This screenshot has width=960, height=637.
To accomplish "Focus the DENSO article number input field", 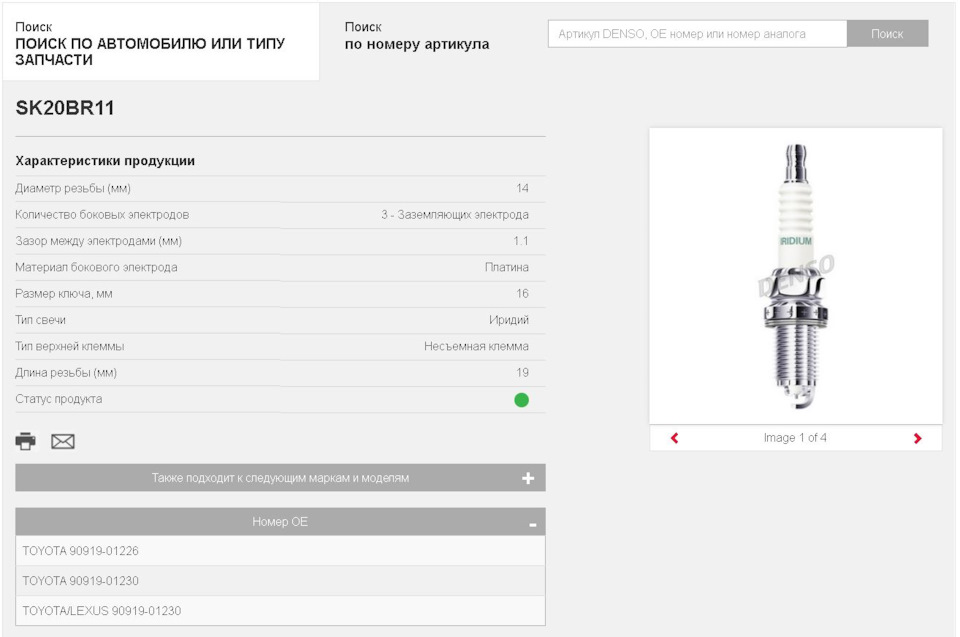I will 697,34.
